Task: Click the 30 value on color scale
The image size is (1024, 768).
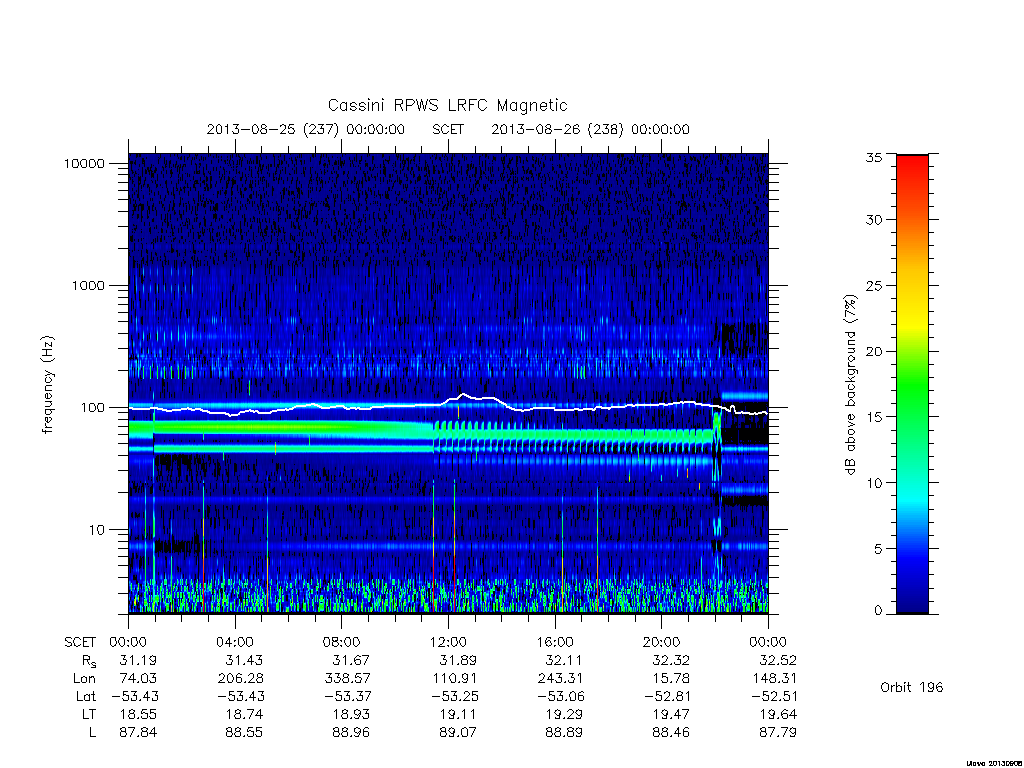Action: pos(873,219)
